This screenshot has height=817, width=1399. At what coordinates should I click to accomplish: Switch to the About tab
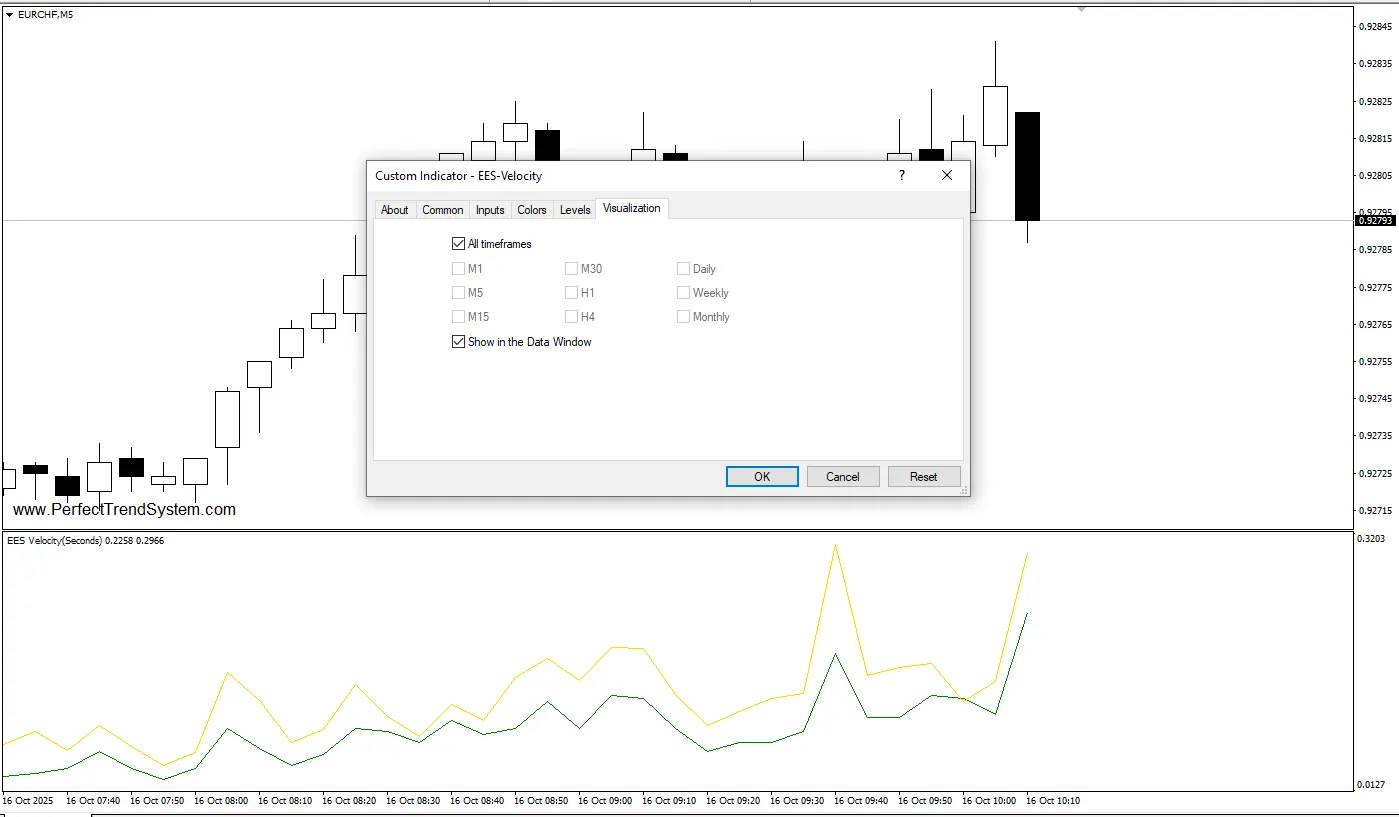pyautogui.click(x=394, y=210)
